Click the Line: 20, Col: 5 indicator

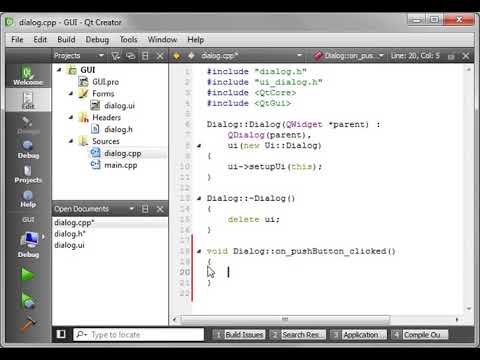click(x=415, y=56)
